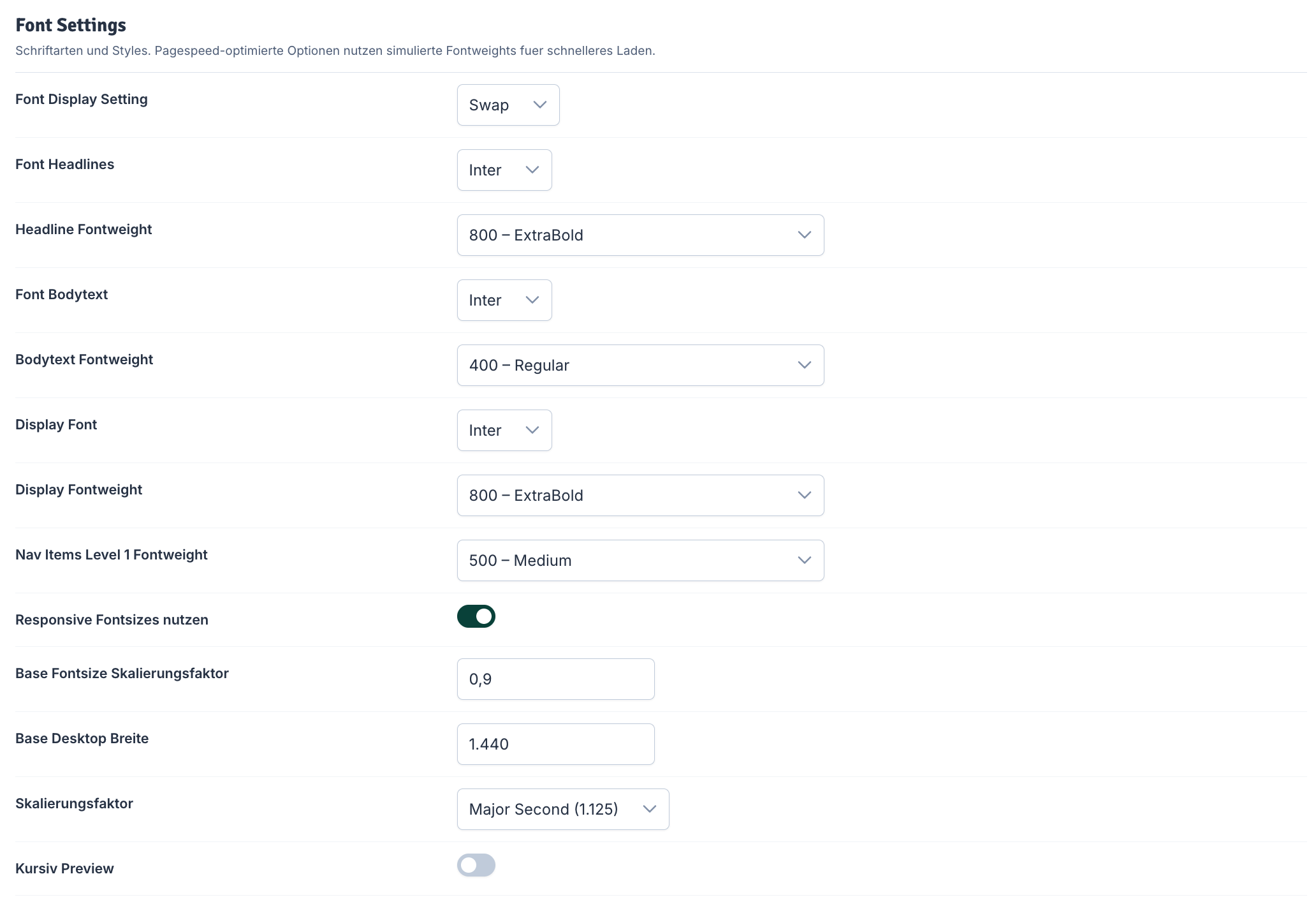Viewport: 1316px width, 918px height.
Task: Click the Schriftarten und Styles description text
Action: [335, 51]
